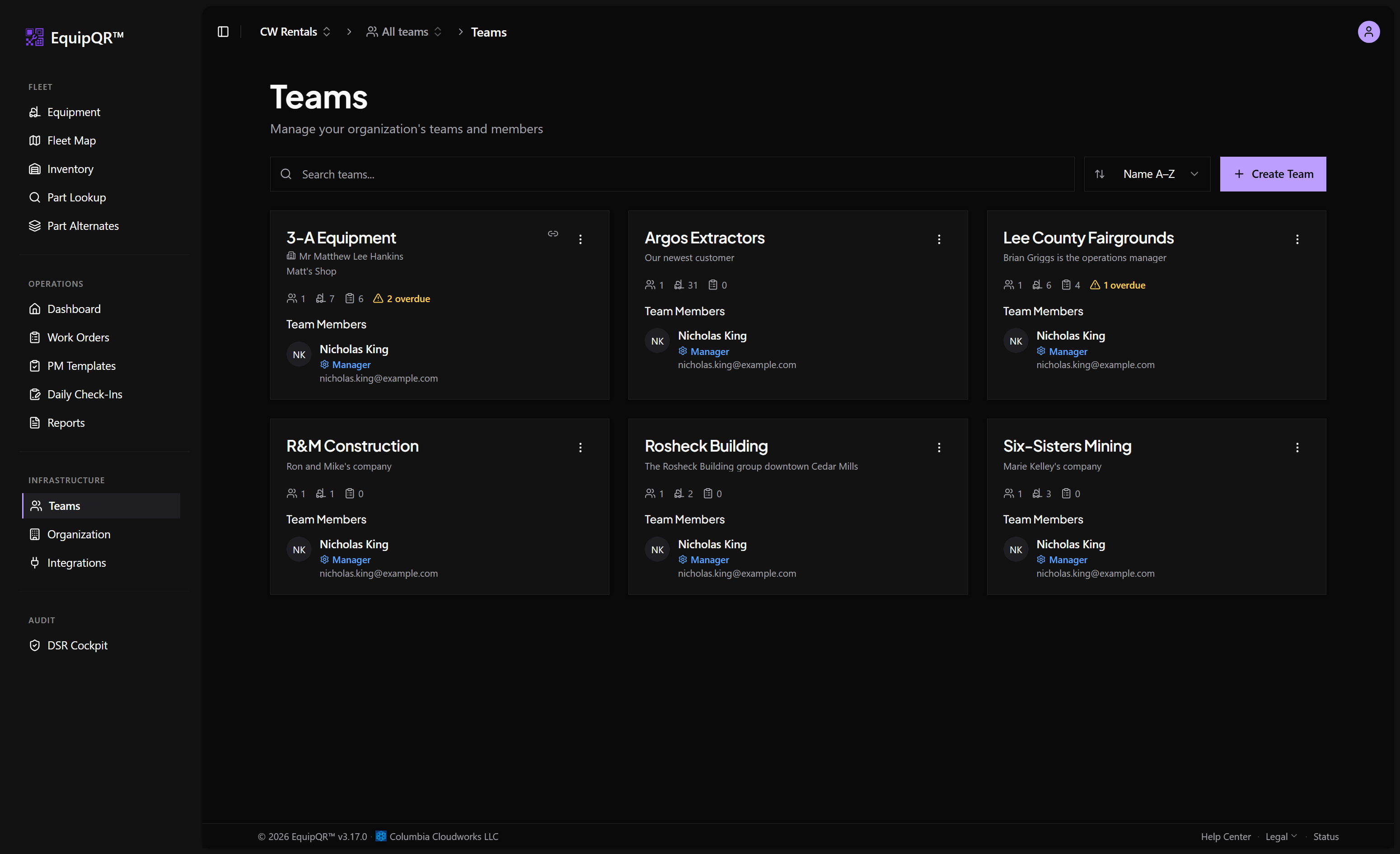Open Equipment in the sidebar

(101, 112)
